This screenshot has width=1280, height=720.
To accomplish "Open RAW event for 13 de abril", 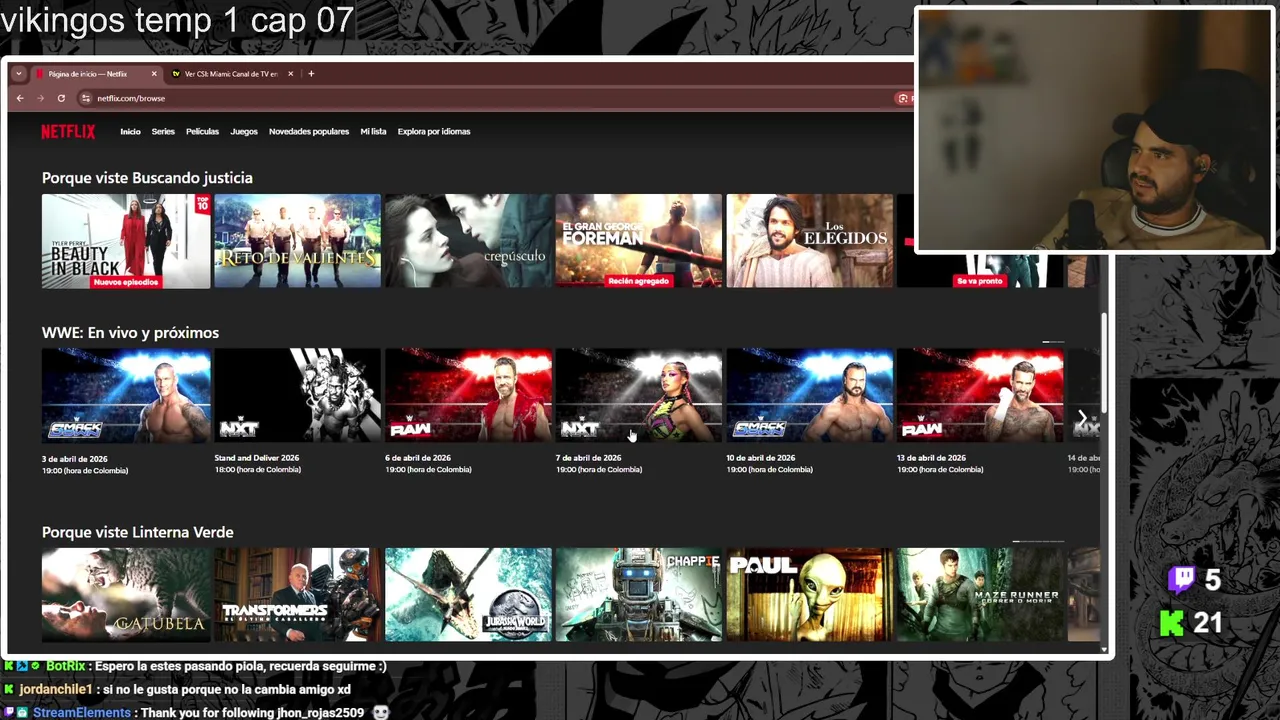I will (x=981, y=395).
